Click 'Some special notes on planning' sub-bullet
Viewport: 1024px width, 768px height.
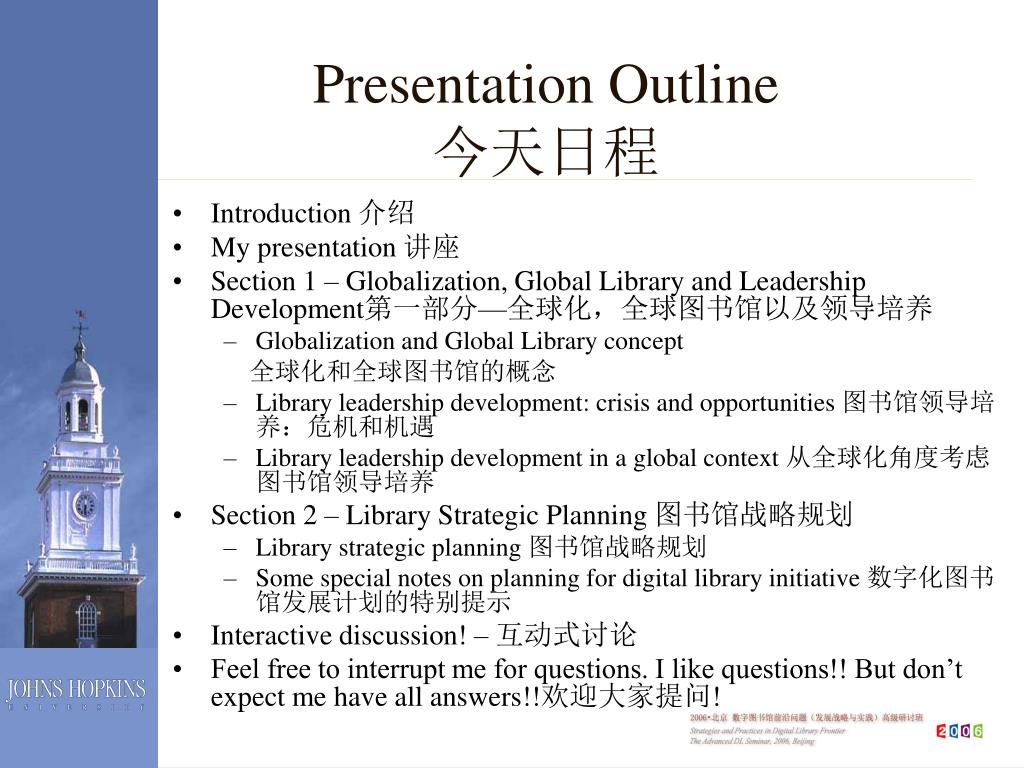(x=624, y=589)
